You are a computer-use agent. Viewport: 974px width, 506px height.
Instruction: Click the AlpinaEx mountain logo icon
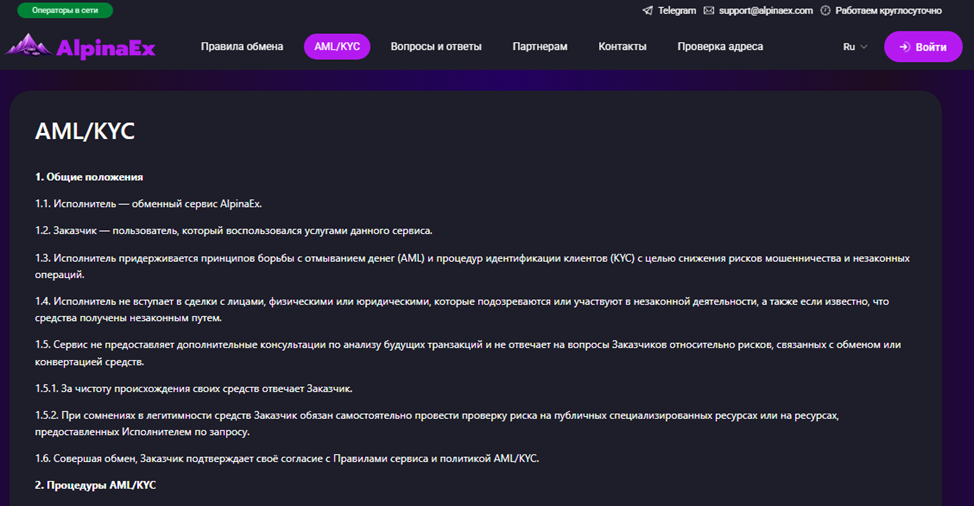click(27, 46)
